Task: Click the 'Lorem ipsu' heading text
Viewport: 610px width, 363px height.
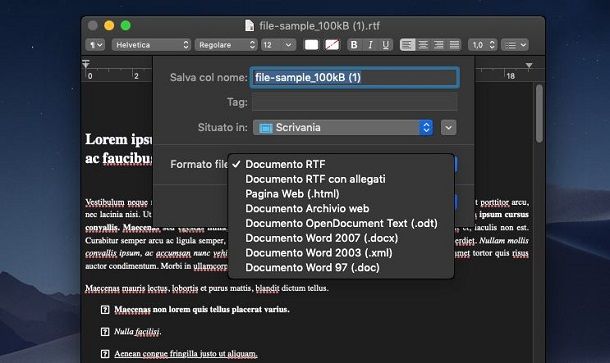Action: click(x=119, y=140)
